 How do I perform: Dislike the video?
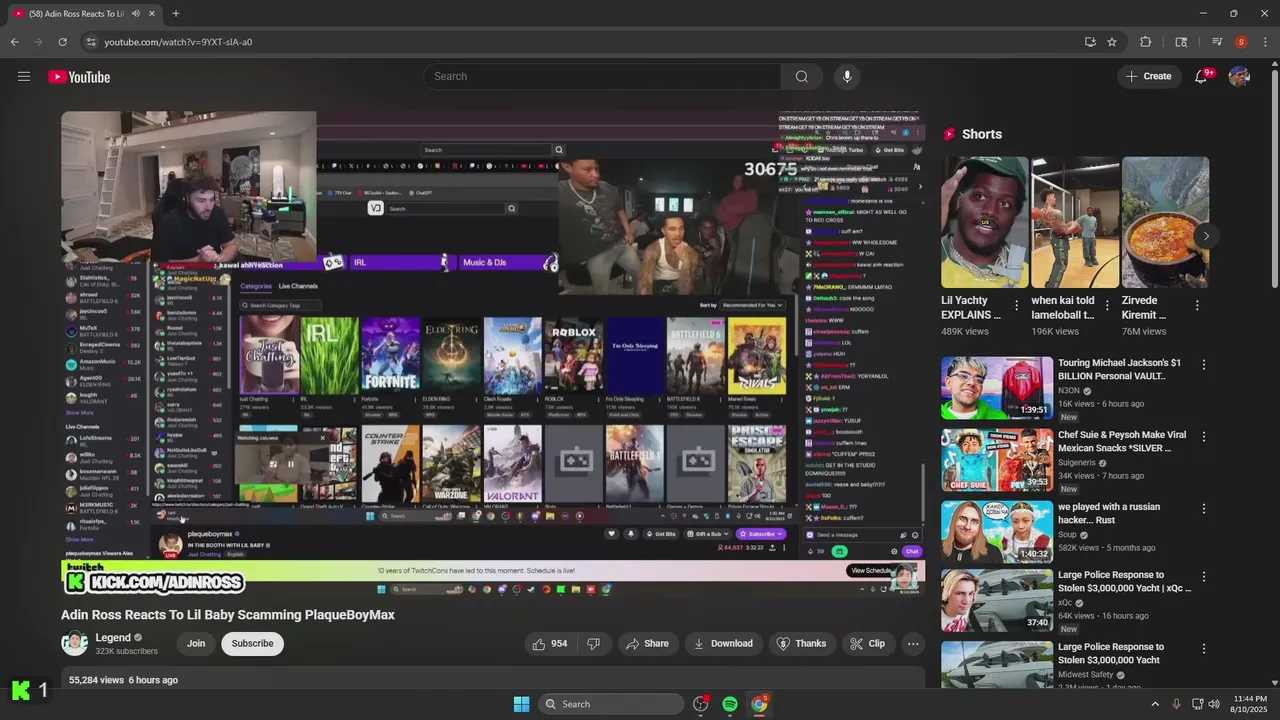pyautogui.click(x=593, y=644)
